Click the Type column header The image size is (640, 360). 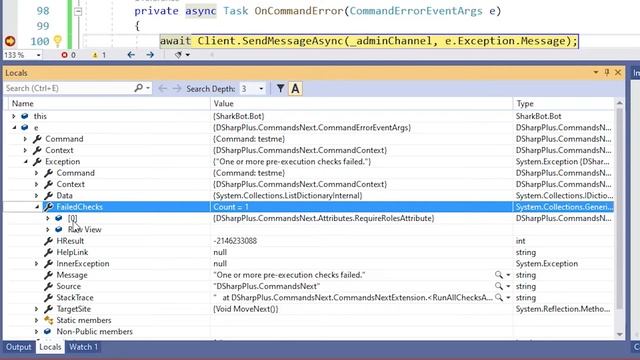pos(564,104)
